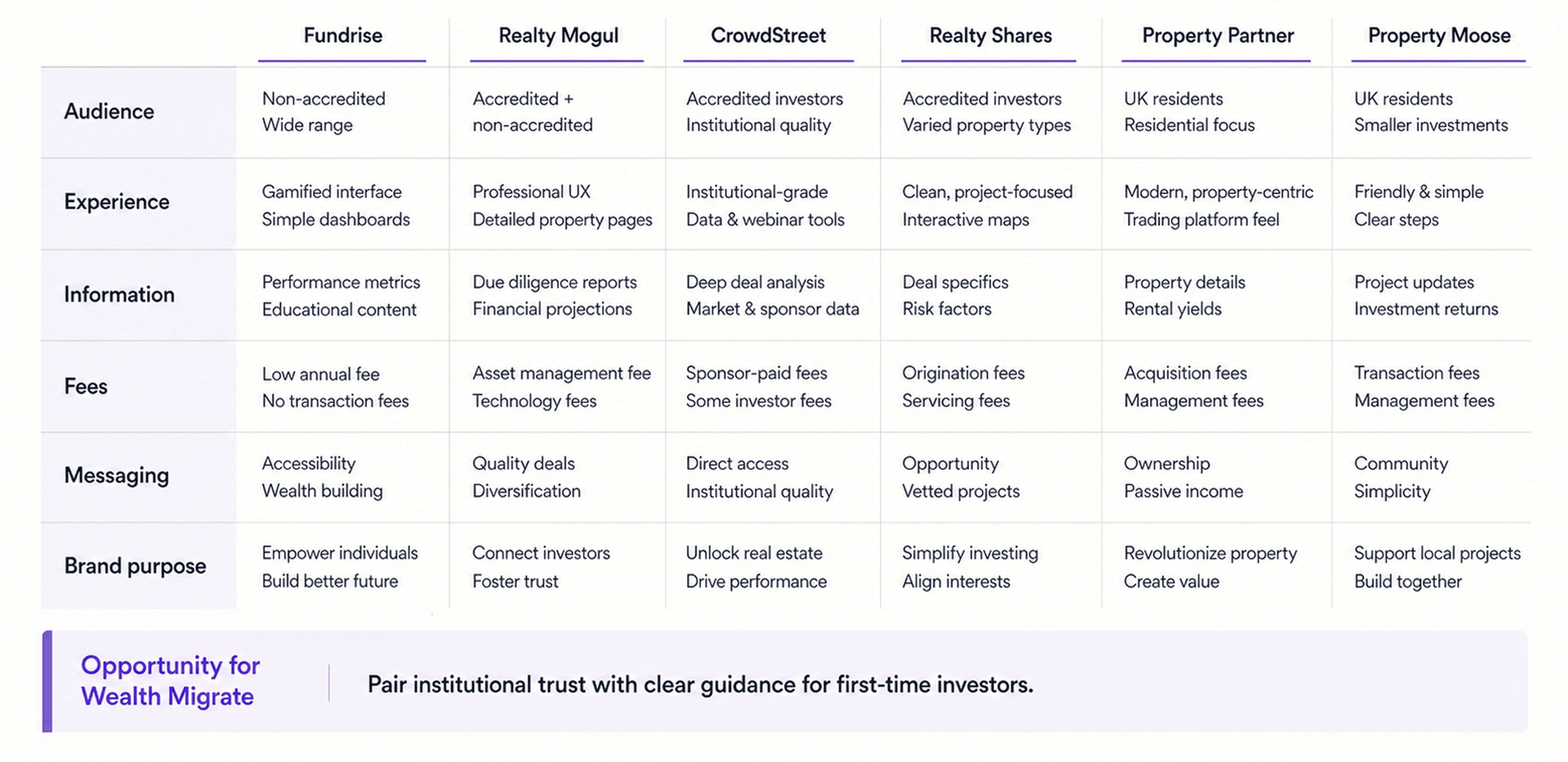Select the Fees row label
Screen dimensions: 1568x762
click(x=86, y=386)
